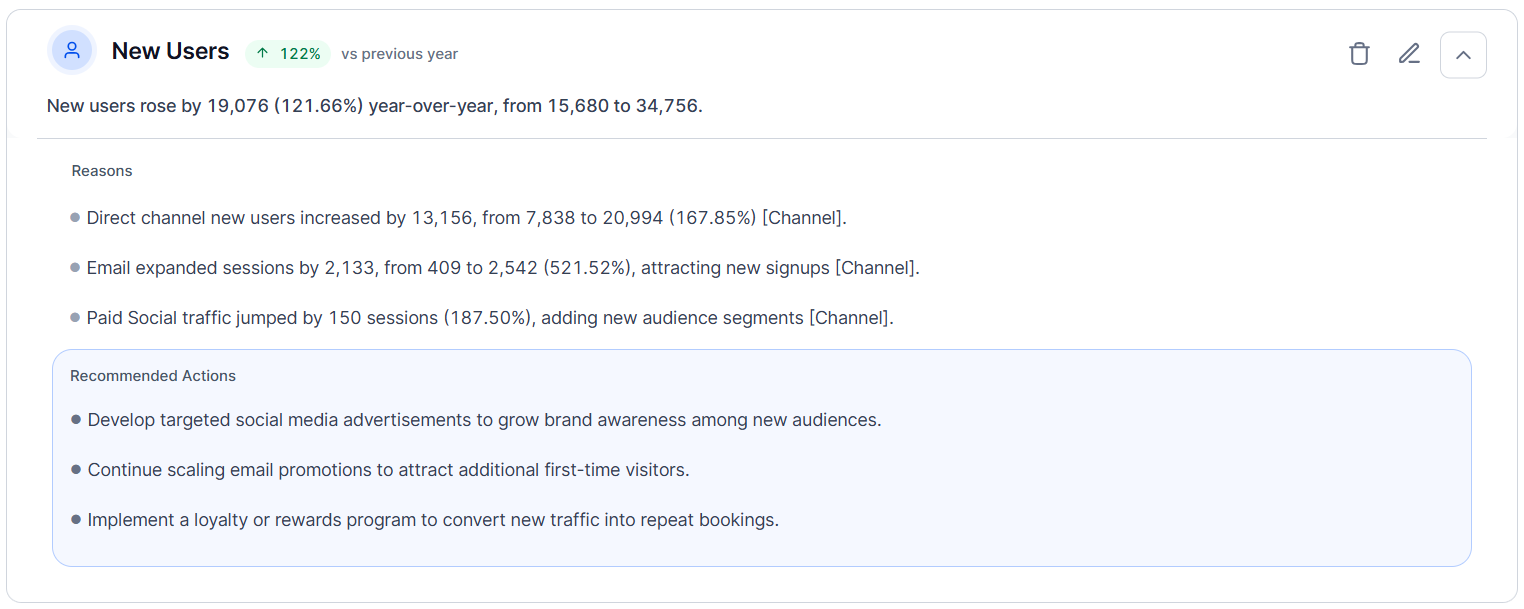Viewport: 1524px width, 609px height.
Task: Select the loyalty or rewards program action
Action: point(433,520)
